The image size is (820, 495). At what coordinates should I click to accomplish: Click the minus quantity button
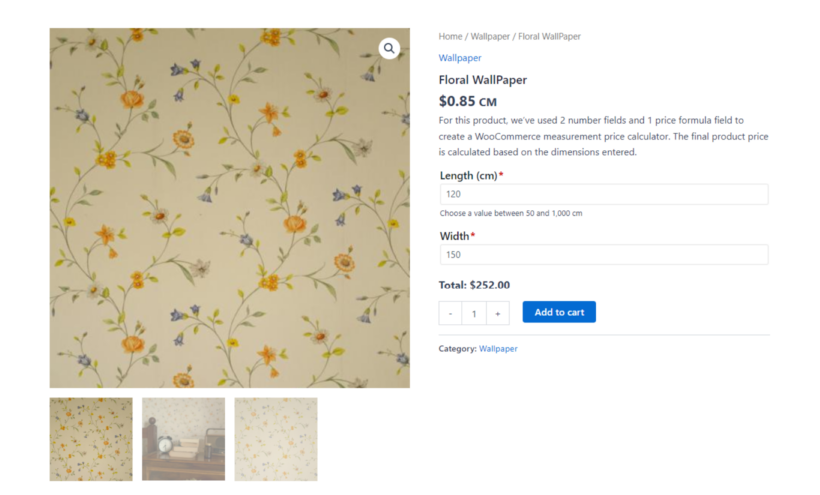450,313
